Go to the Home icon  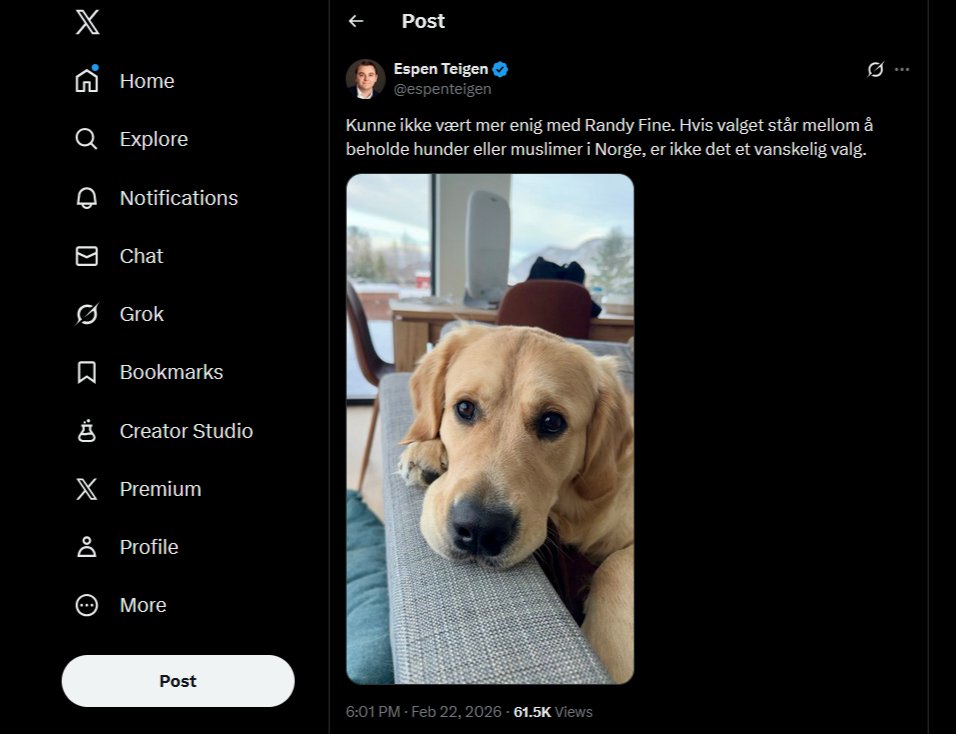87,81
